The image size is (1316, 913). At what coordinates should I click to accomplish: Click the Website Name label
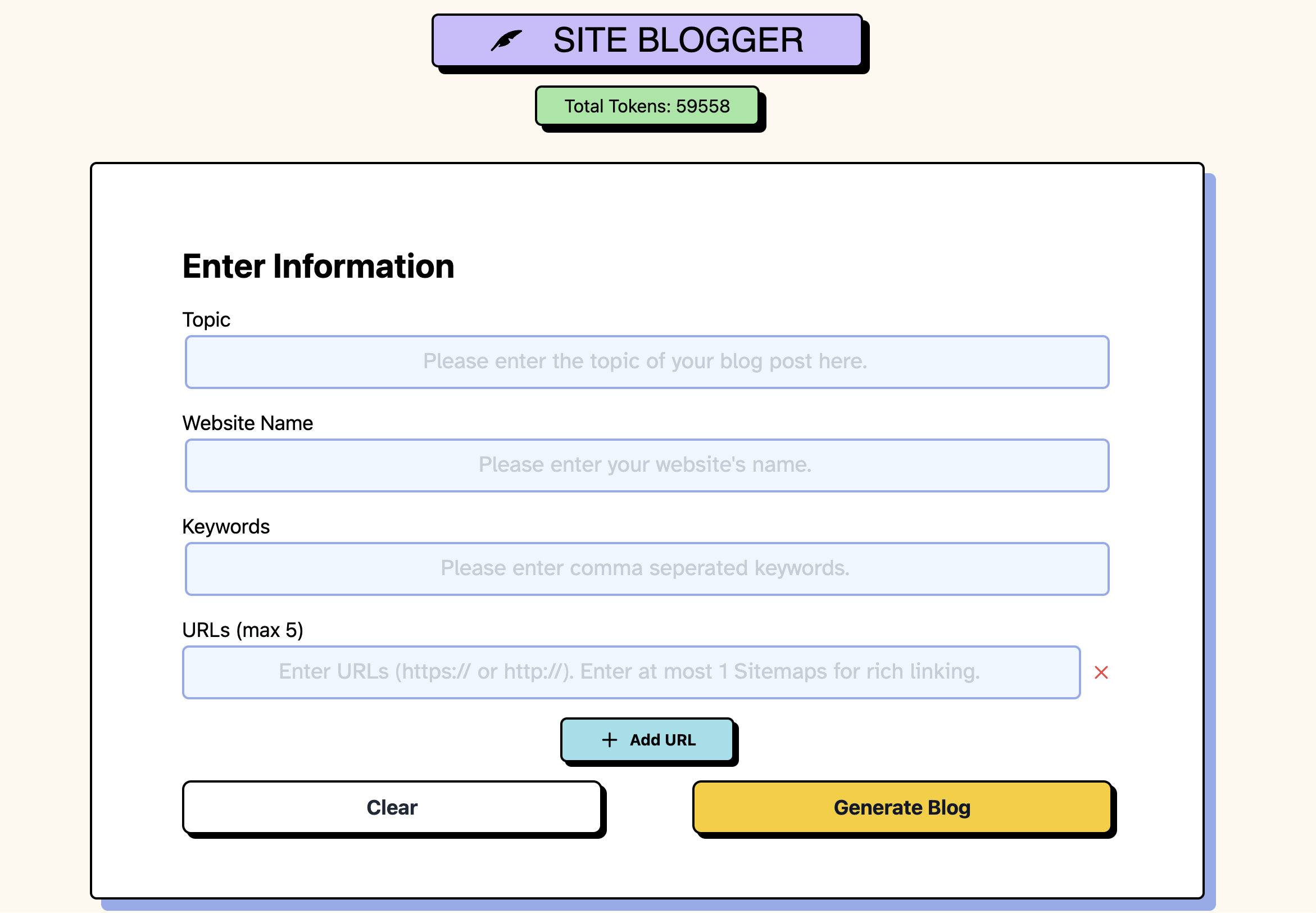pos(247,423)
